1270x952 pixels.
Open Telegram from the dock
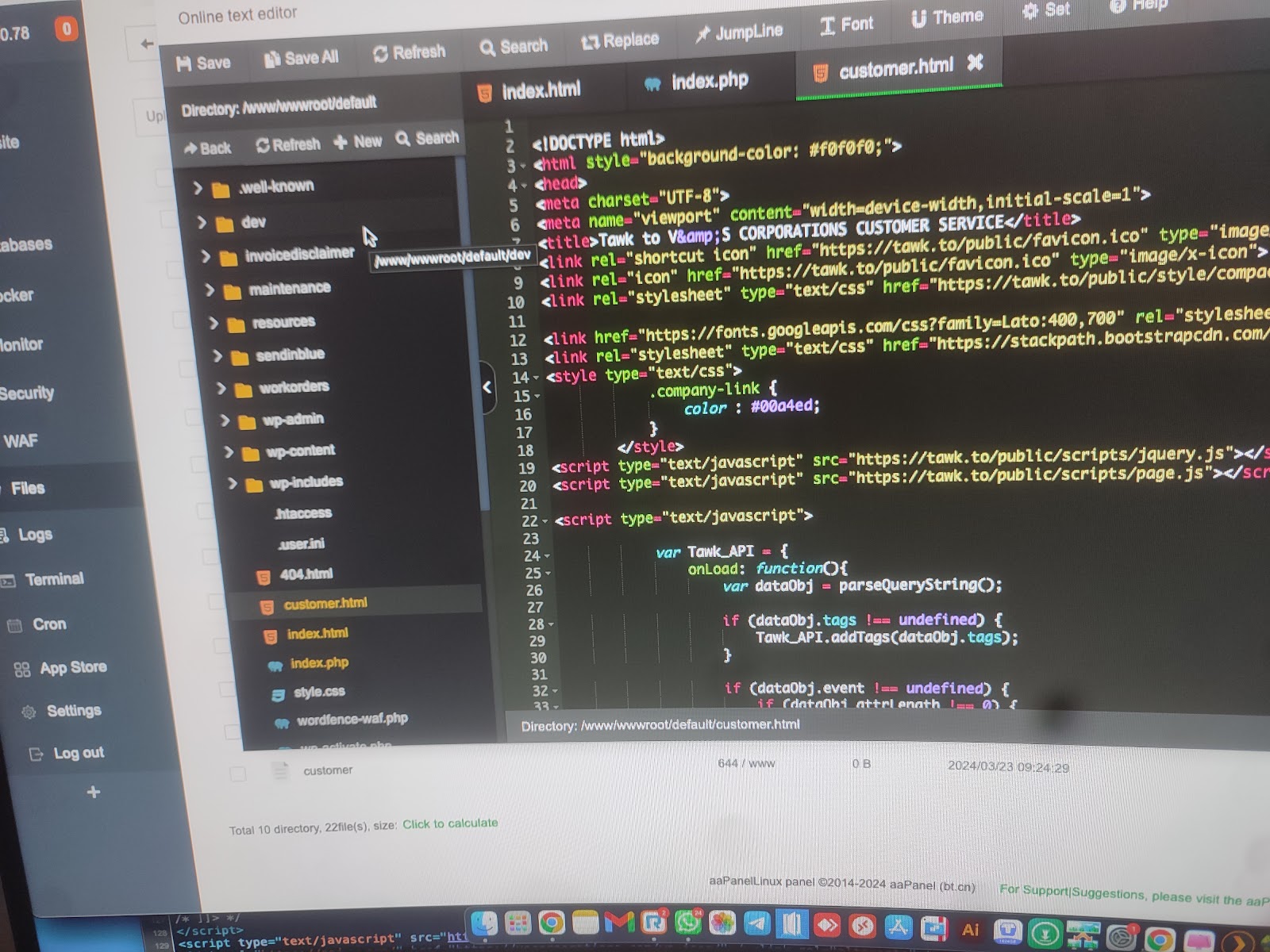point(756,924)
